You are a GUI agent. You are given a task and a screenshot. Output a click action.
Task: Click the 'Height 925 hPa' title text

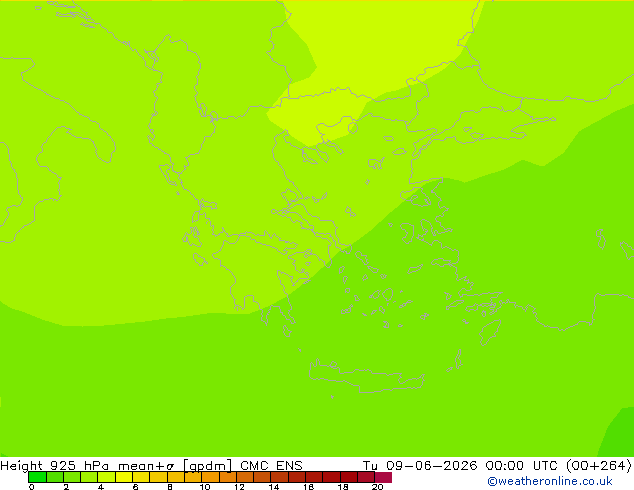55,466
